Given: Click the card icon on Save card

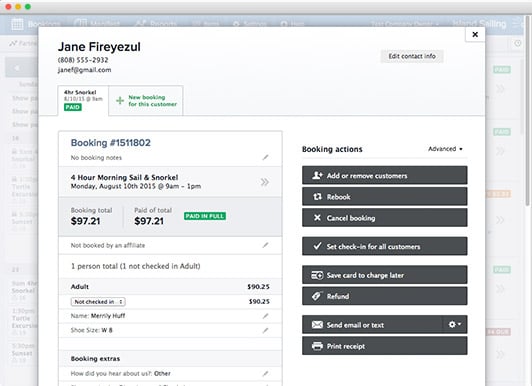Looking at the screenshot, I should point(317,275).
